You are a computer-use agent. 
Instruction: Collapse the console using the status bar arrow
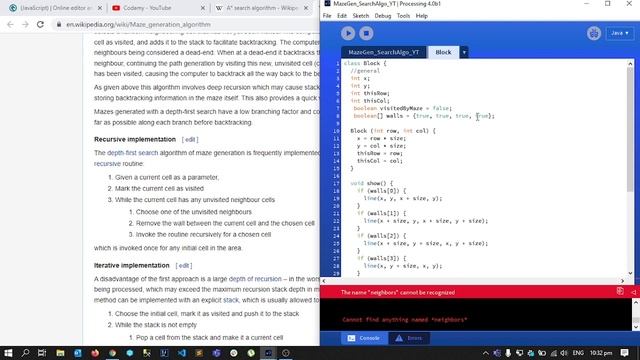pos(633,292)
